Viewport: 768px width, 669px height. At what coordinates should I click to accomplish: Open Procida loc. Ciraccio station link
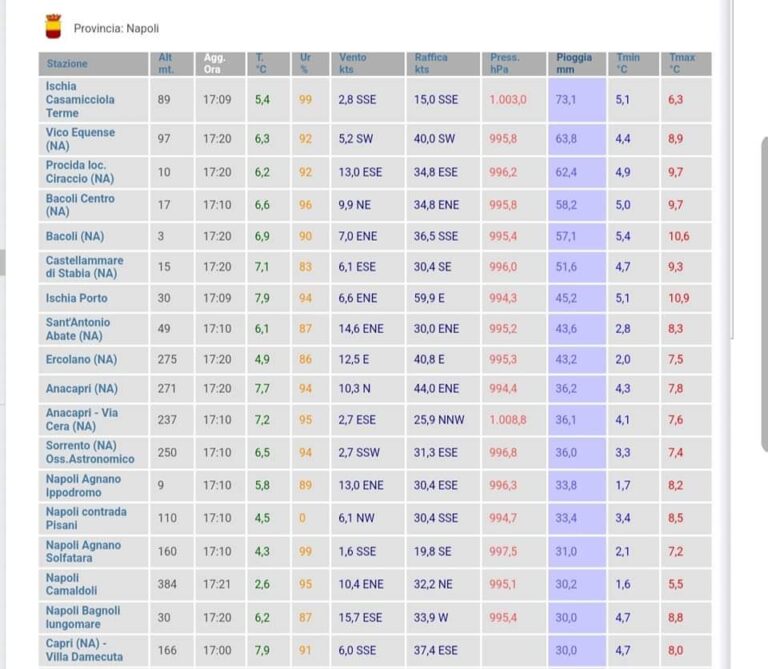tap(80, 172)
